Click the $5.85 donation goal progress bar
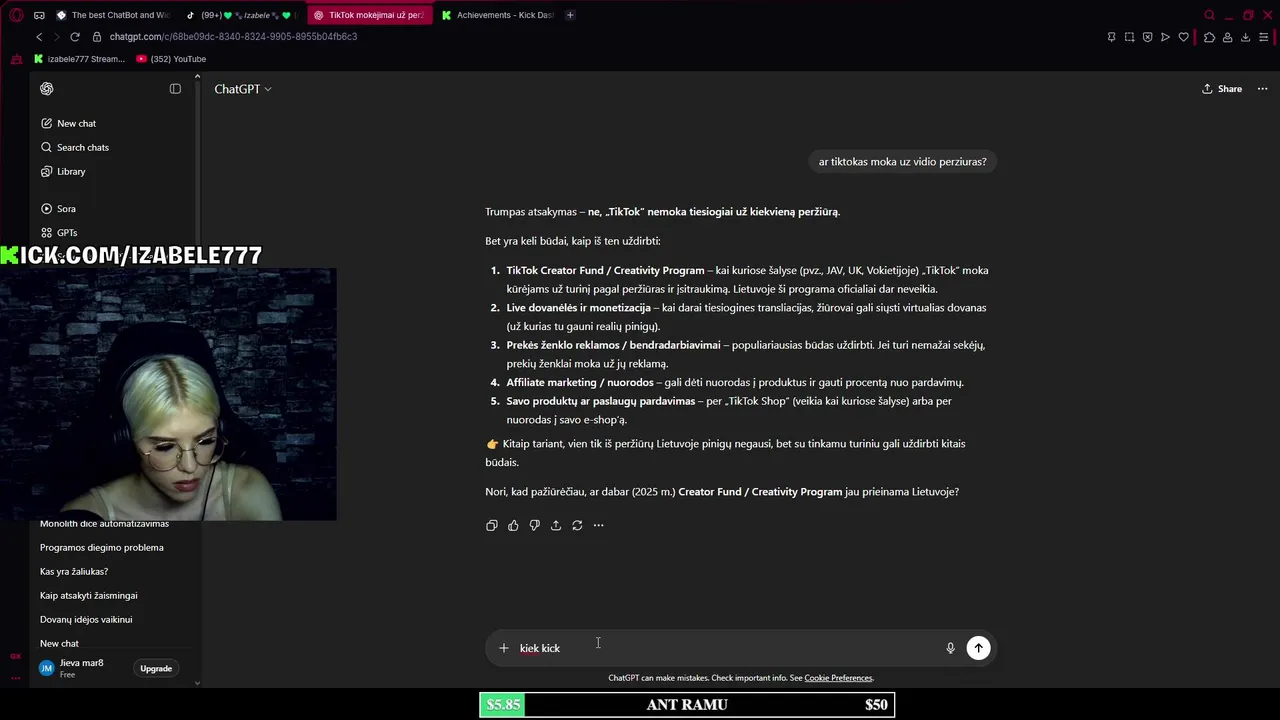The width and height of the screenshot is (1280, 720). tap(687, 705)
